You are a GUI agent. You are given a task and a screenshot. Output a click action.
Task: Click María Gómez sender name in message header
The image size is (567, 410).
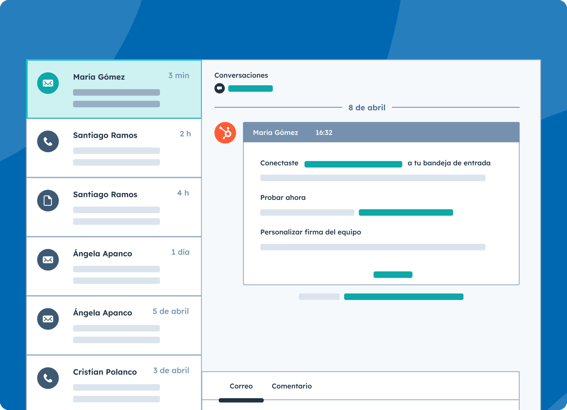[x=276, y=133]
